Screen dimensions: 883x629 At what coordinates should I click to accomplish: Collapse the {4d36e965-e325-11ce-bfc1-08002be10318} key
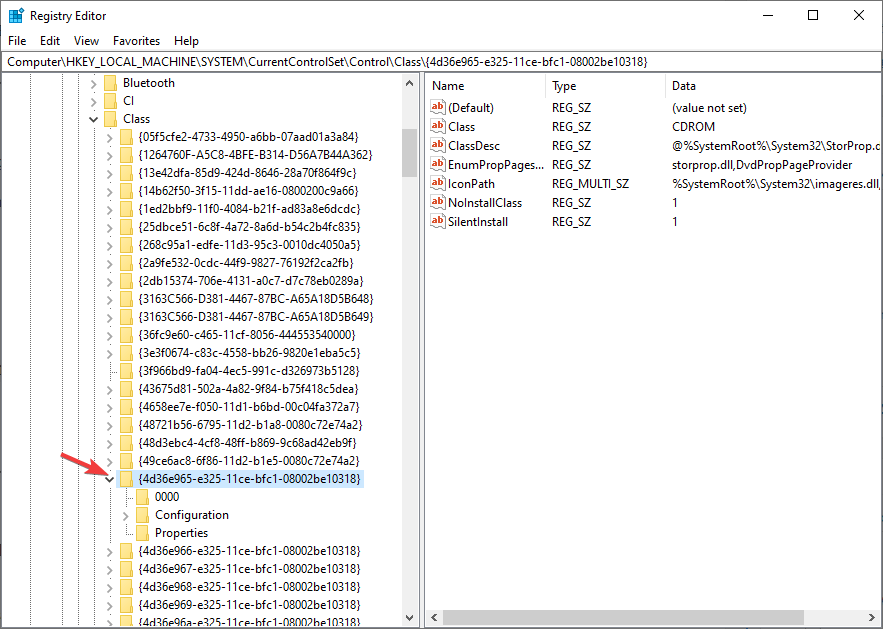click(110, 479)
